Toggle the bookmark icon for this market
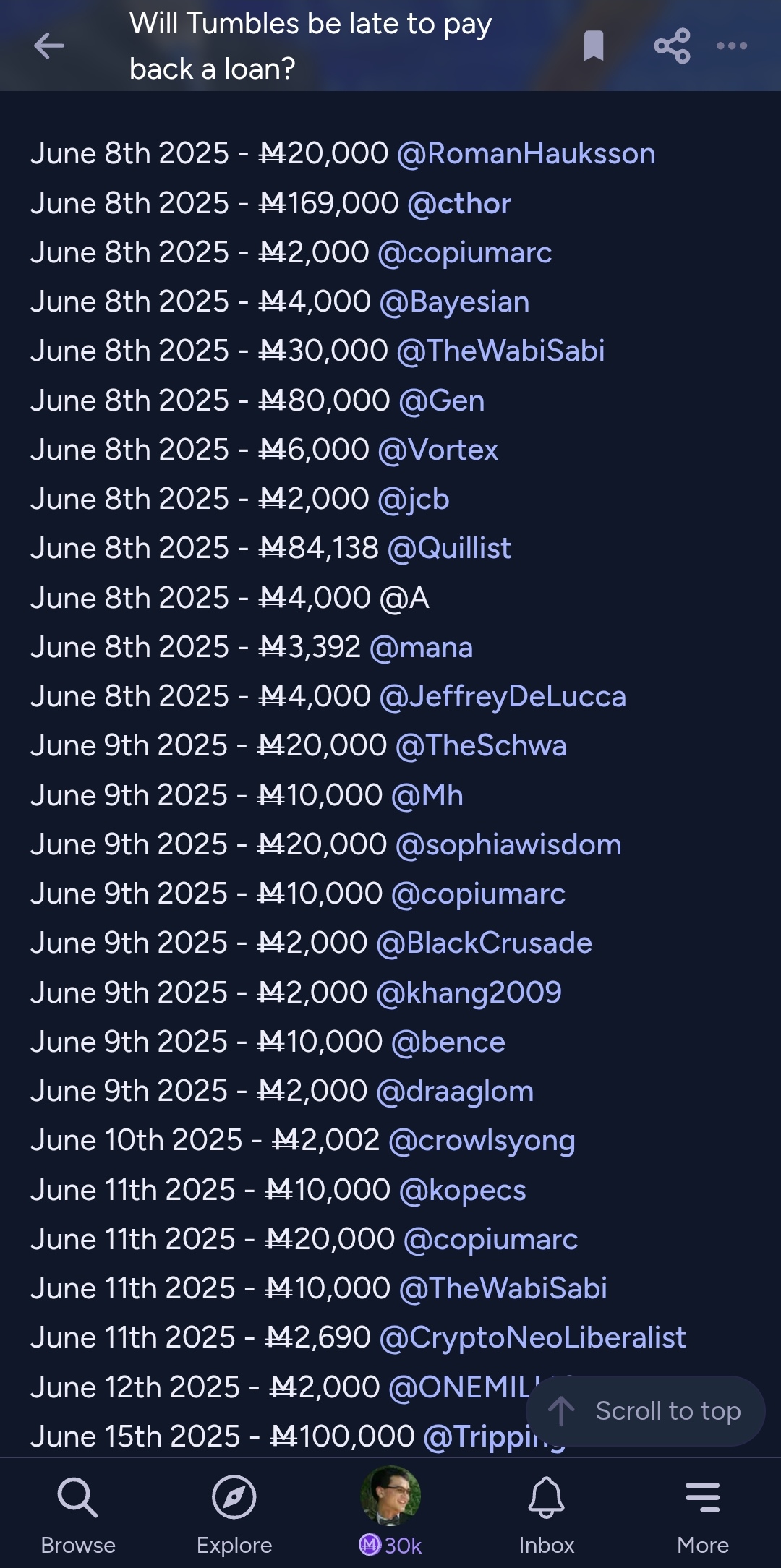Image resolution: width=781 pixels, height=1568 pixels. coord(594,46)
